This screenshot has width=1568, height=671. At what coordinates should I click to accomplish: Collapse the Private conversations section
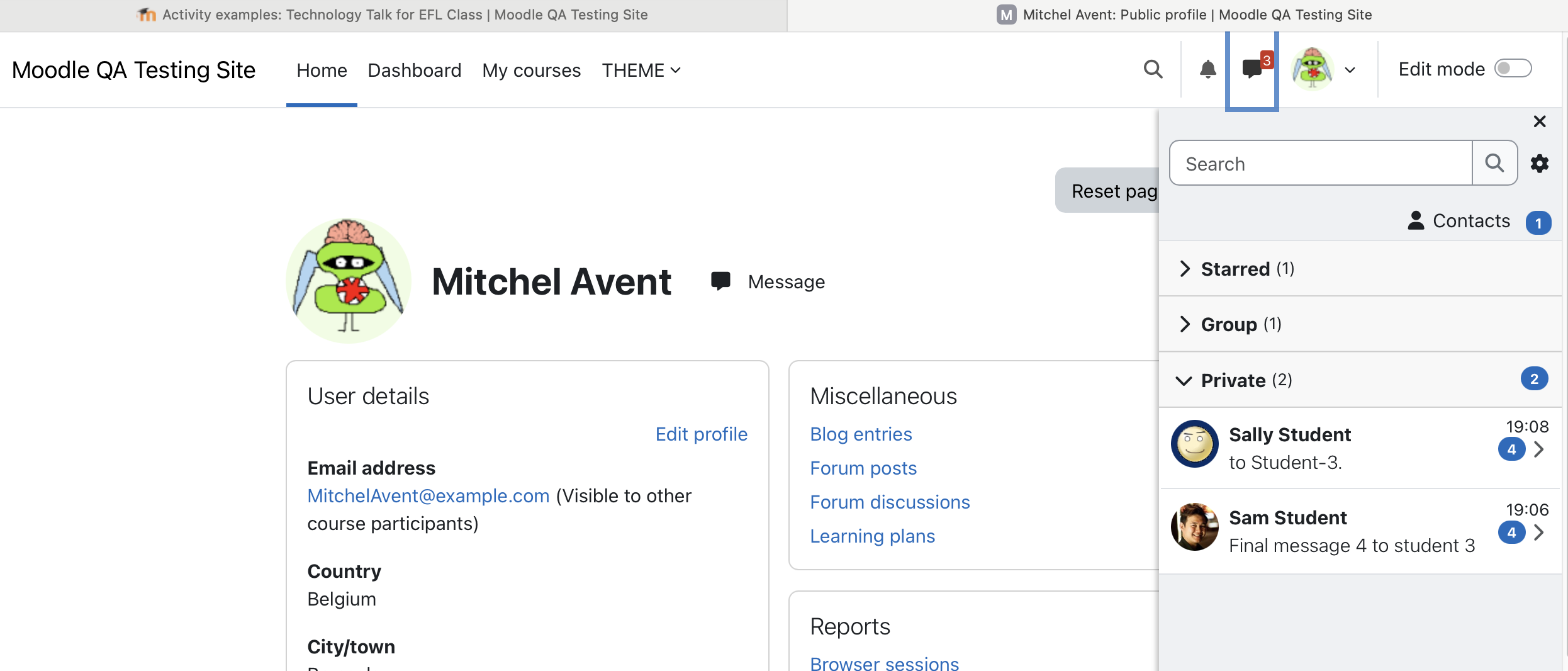pos(1359,380)
